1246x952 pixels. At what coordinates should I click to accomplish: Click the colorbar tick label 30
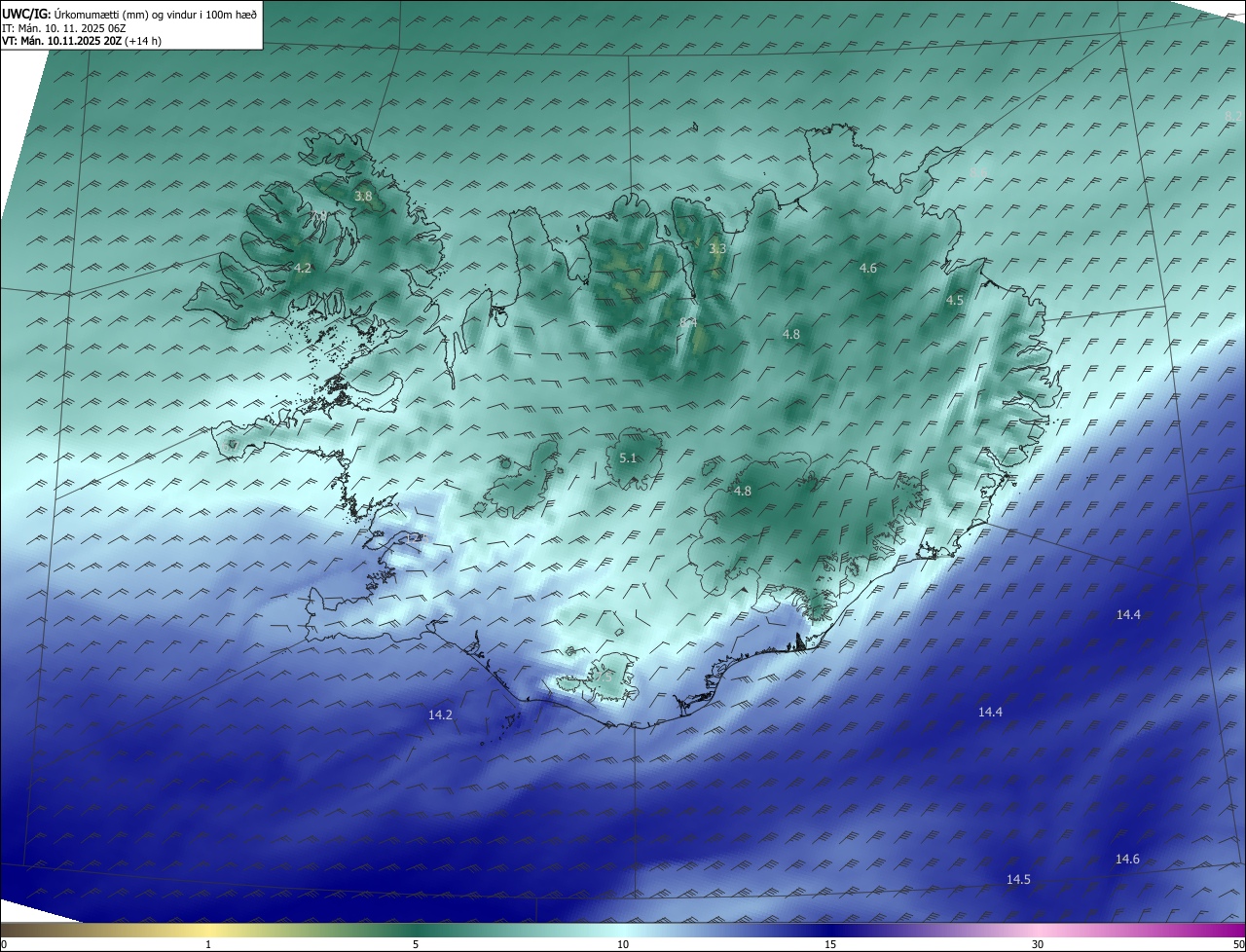1038,944
